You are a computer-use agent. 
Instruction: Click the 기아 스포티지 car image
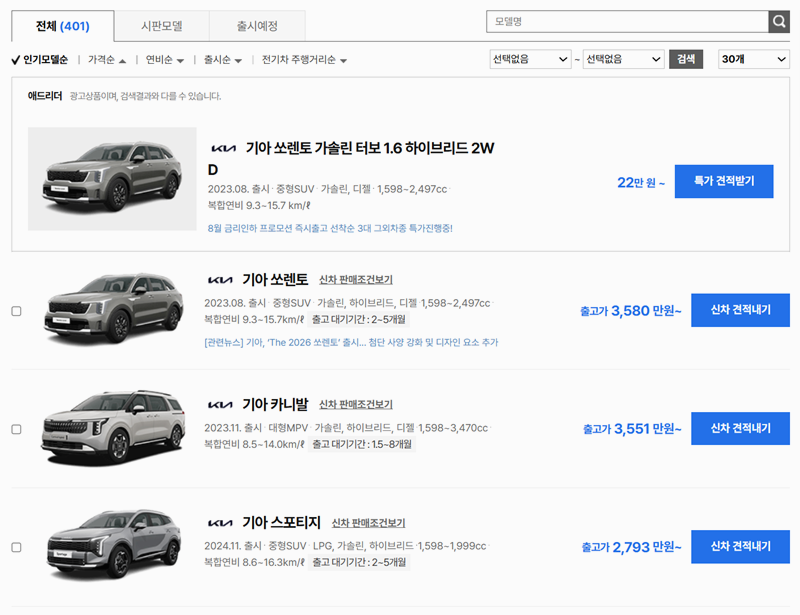[113, 545]
